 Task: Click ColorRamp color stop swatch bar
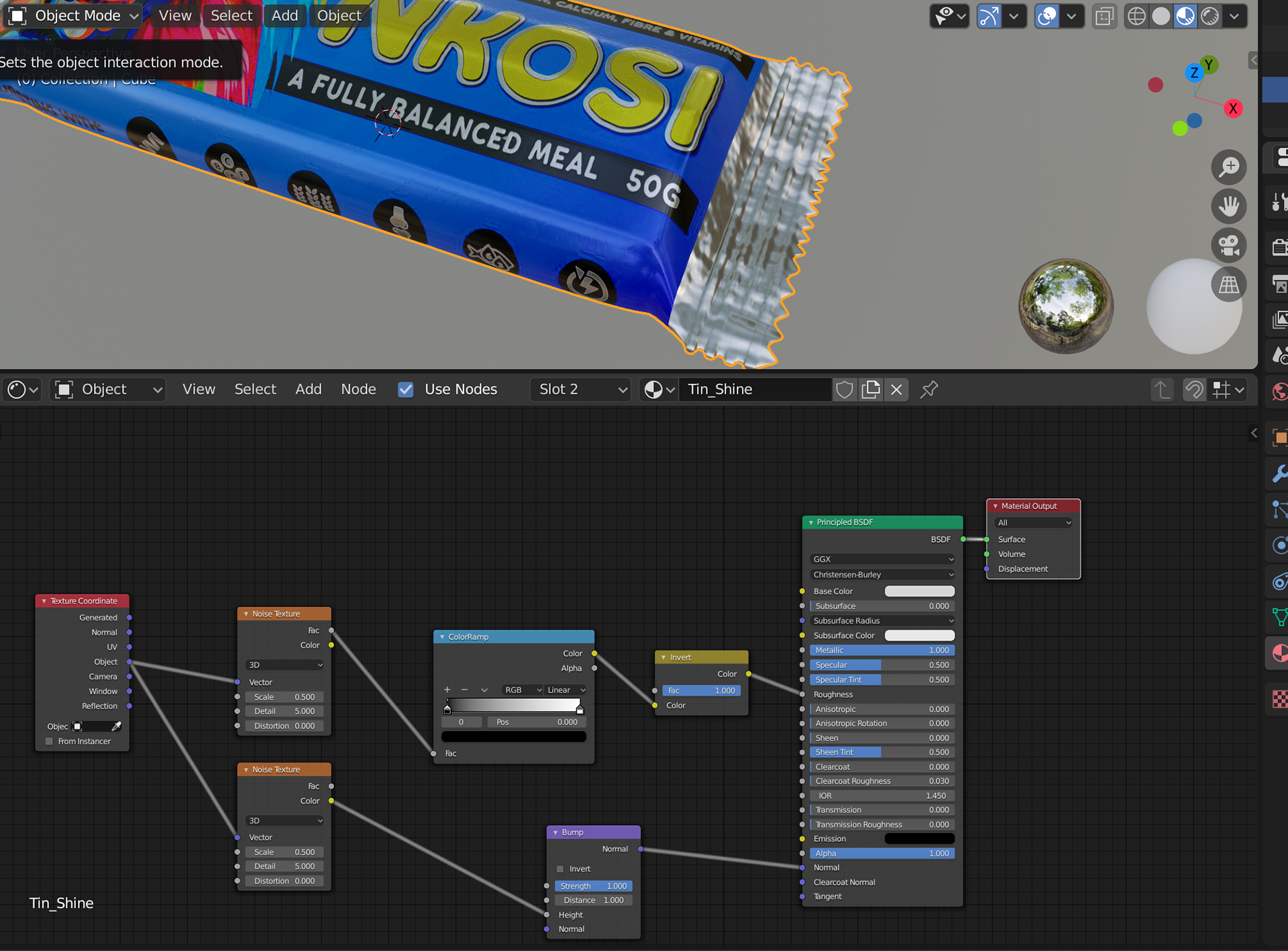pos(513,736)
